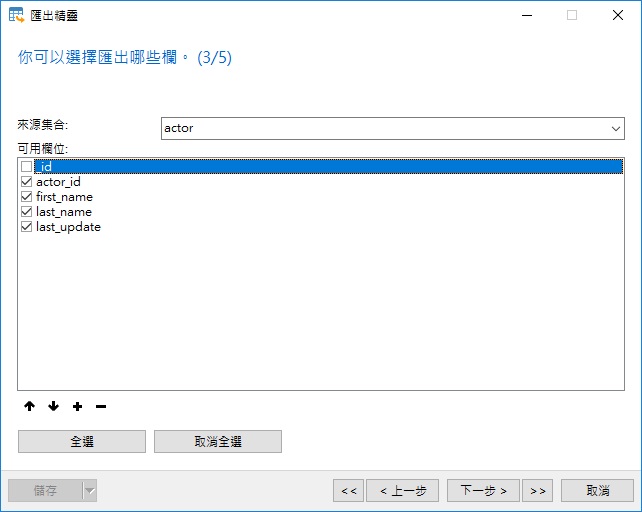Toggle the last_name checkbox off

click(x=26, y=212)
